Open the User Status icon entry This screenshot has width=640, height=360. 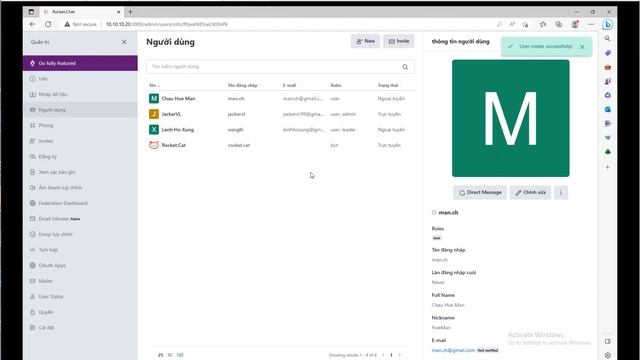(33, 296)
